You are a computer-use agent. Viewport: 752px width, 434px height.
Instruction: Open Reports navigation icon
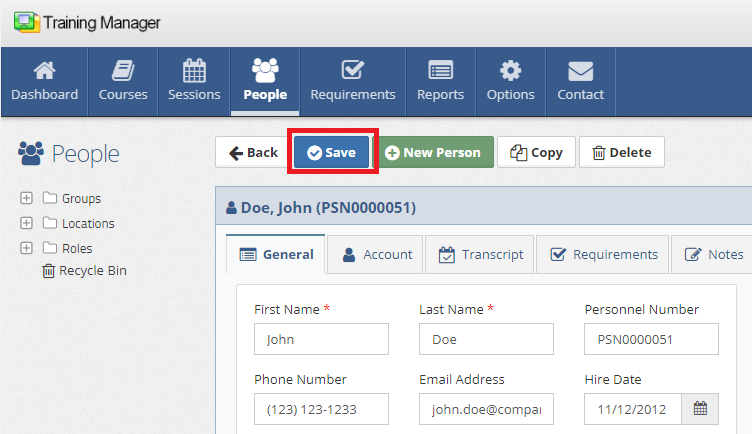tap(440, 71)
